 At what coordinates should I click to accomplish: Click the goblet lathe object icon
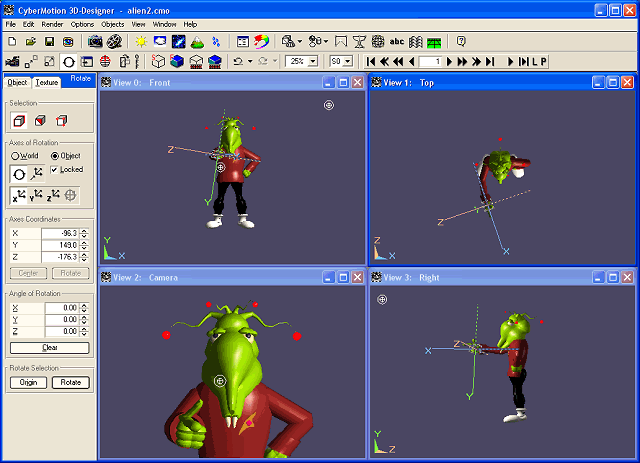[359, 41]
